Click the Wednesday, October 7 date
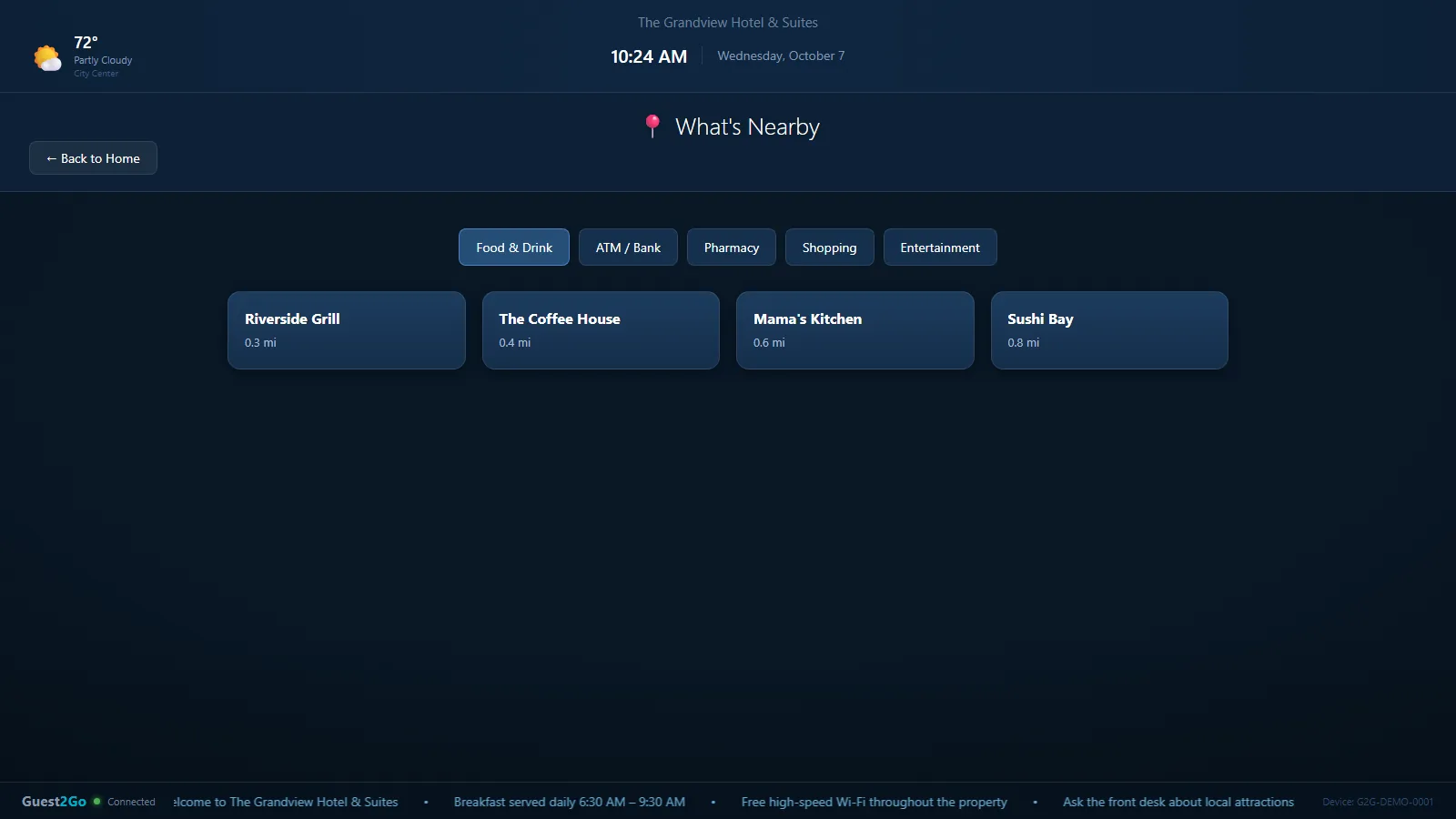This screenshot has height=819, width=1456. click(x=781, y=56)
